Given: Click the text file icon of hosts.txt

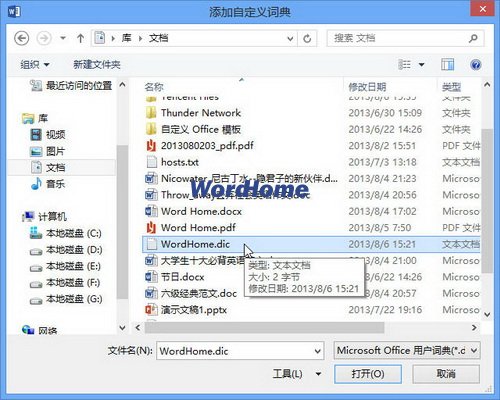Looking at the screenshot, I should (x=152, y=162).
